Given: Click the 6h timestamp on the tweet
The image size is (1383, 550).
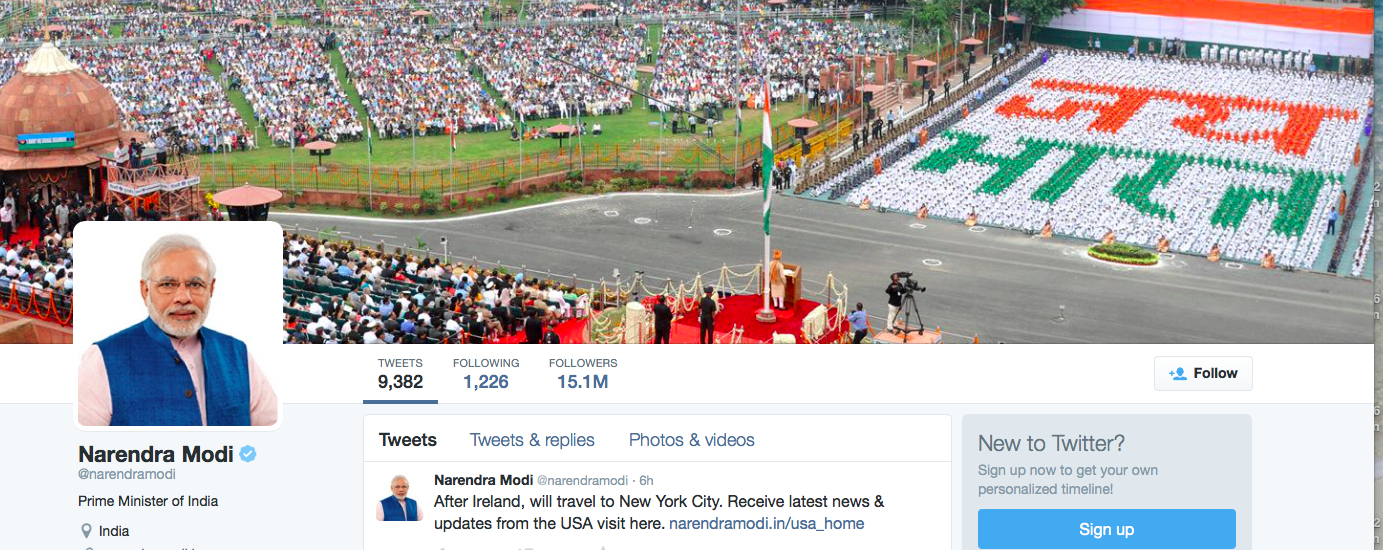Looking at the screenshot, I should 646,481.
